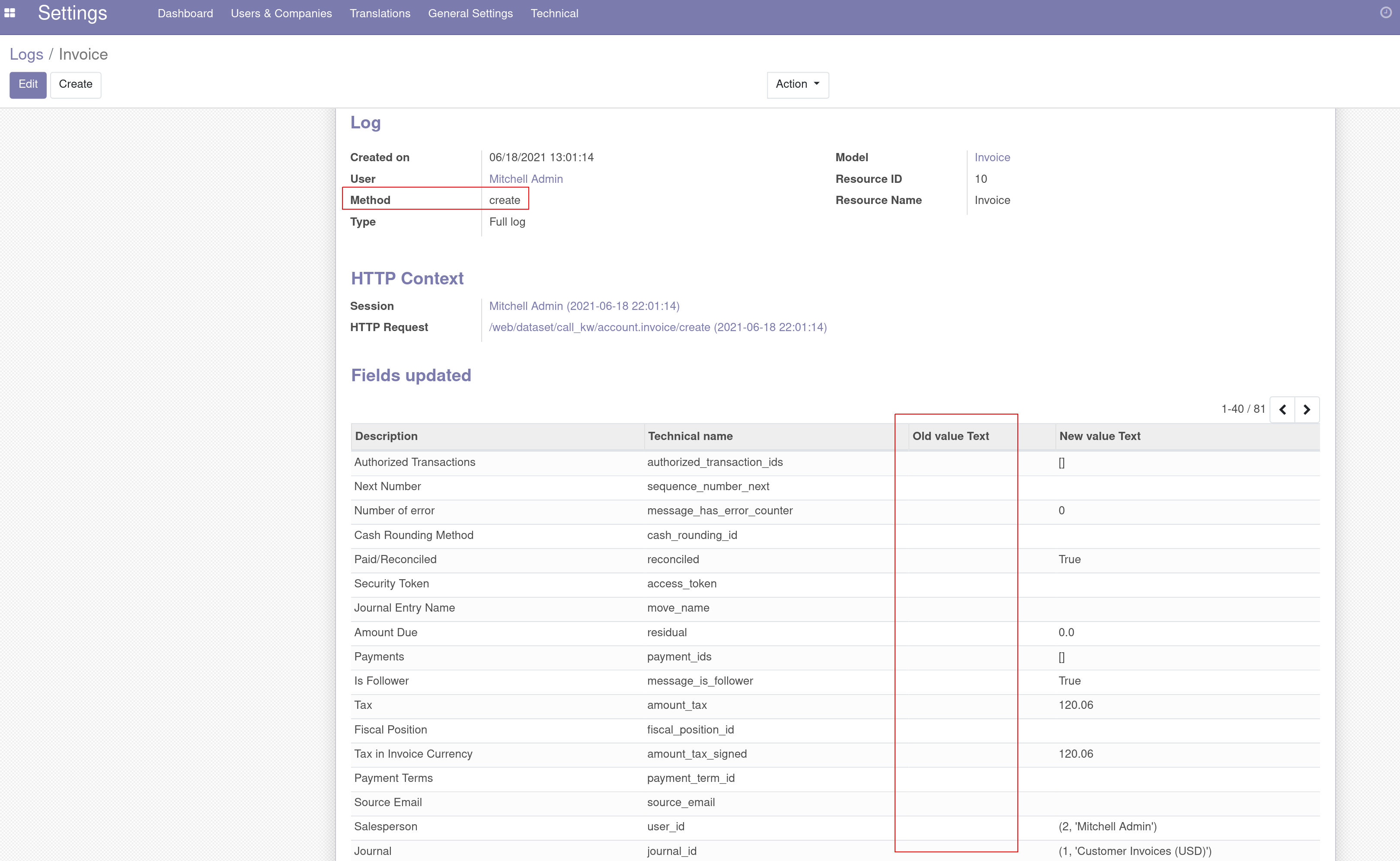Viewport: 1400px width, 861px height.
Task: Open the General Settings menu
Action: click(x=470, y=13)
